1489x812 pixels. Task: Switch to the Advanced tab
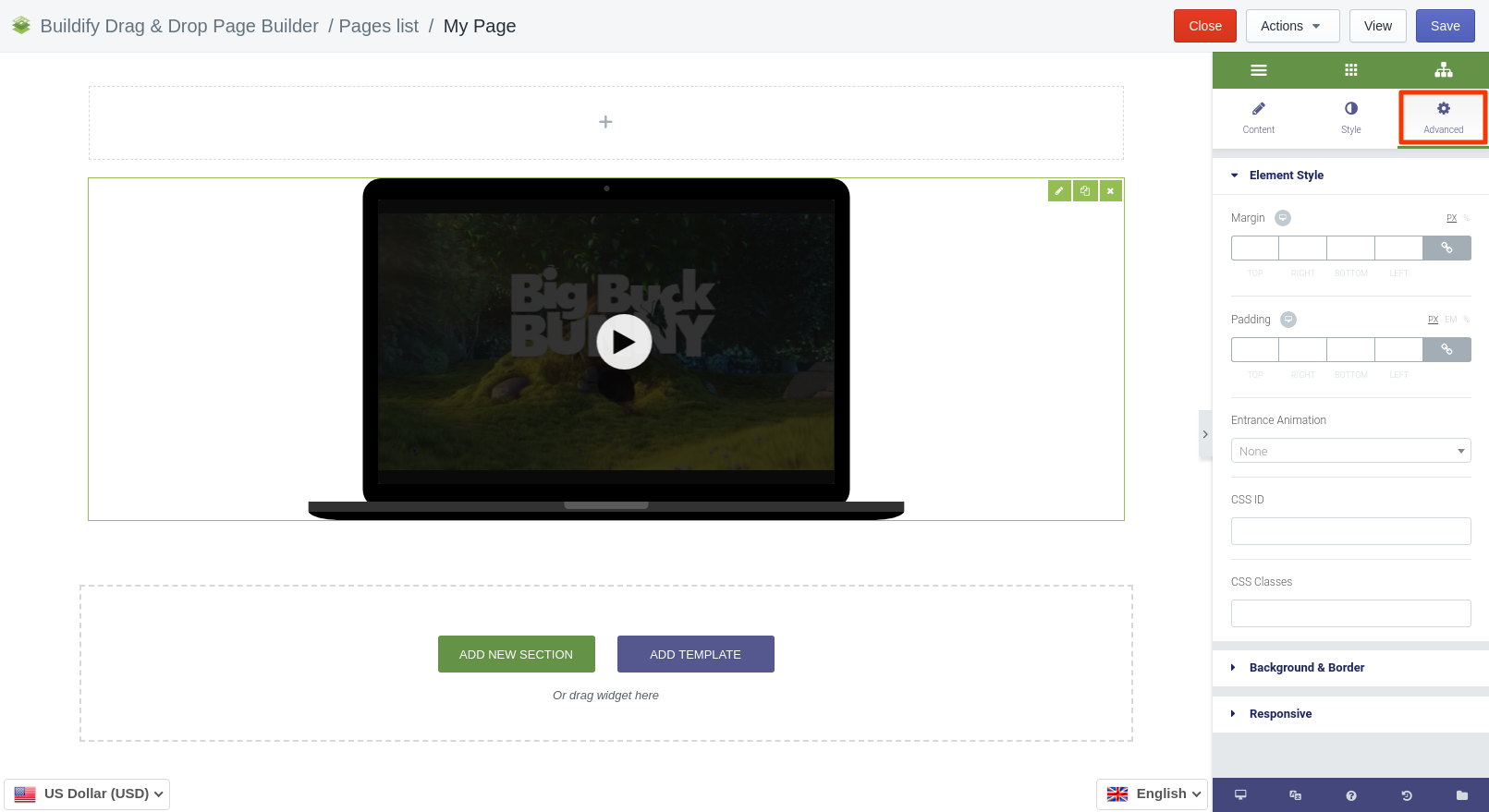pyautogui.click(x=1443, y=117)
